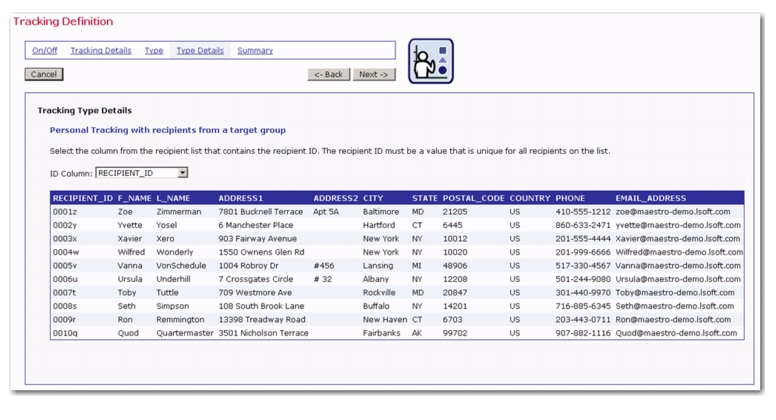
Task: Click the STATE column header
Action: click(425, 198)
